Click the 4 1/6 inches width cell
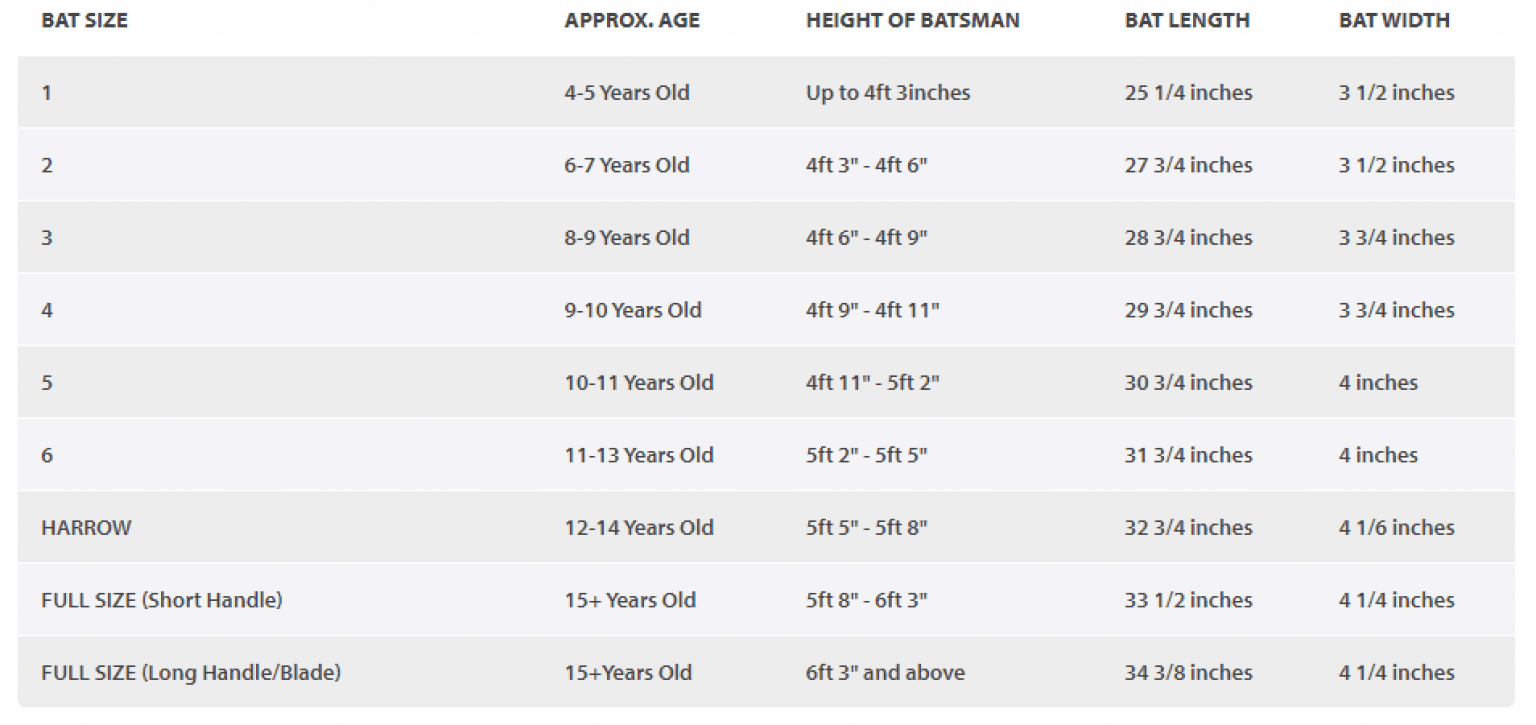Screen dimensions: 1536x725 (x=1396, y=528)
